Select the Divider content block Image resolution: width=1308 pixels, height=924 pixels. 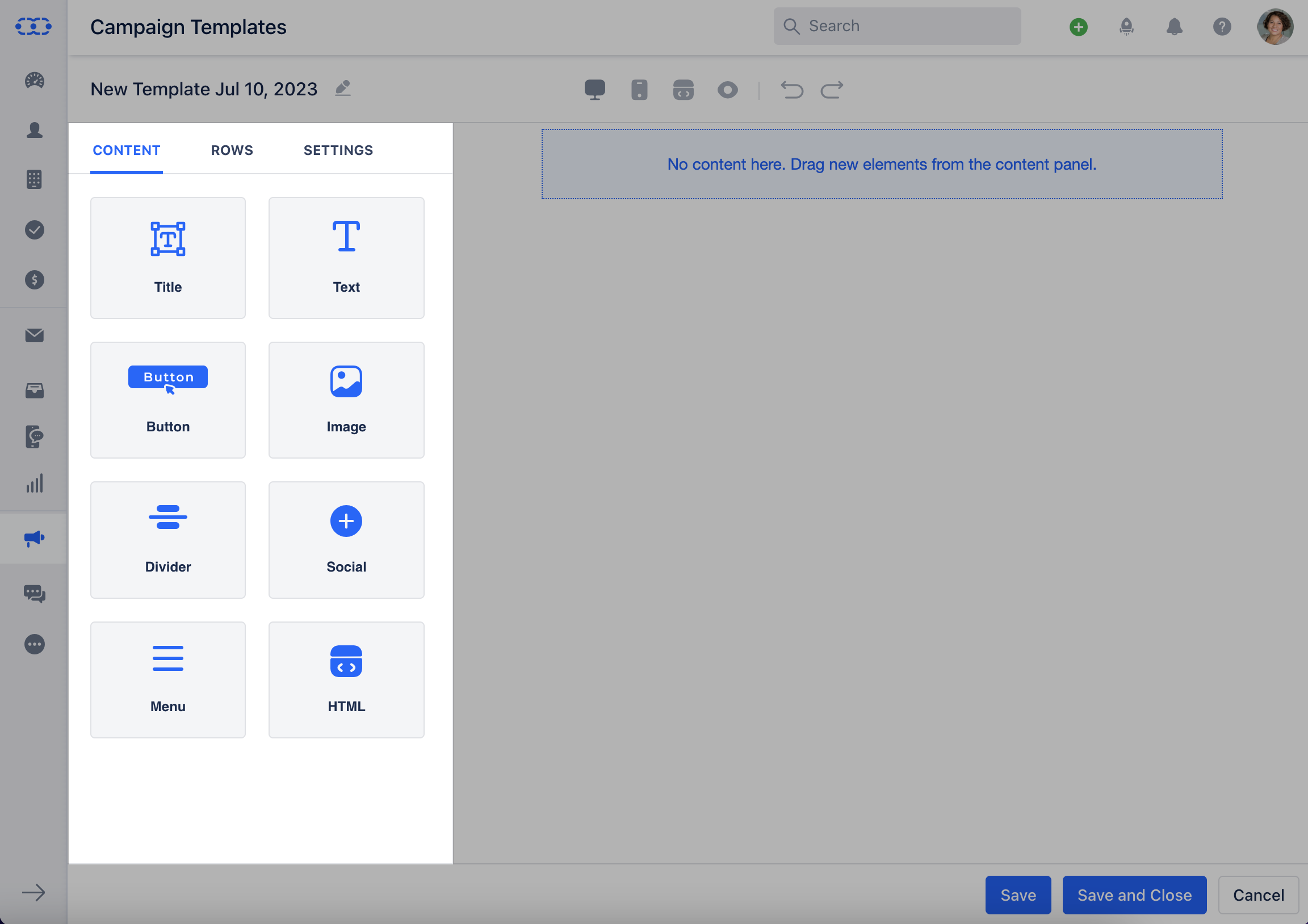[x=167, y=540]
